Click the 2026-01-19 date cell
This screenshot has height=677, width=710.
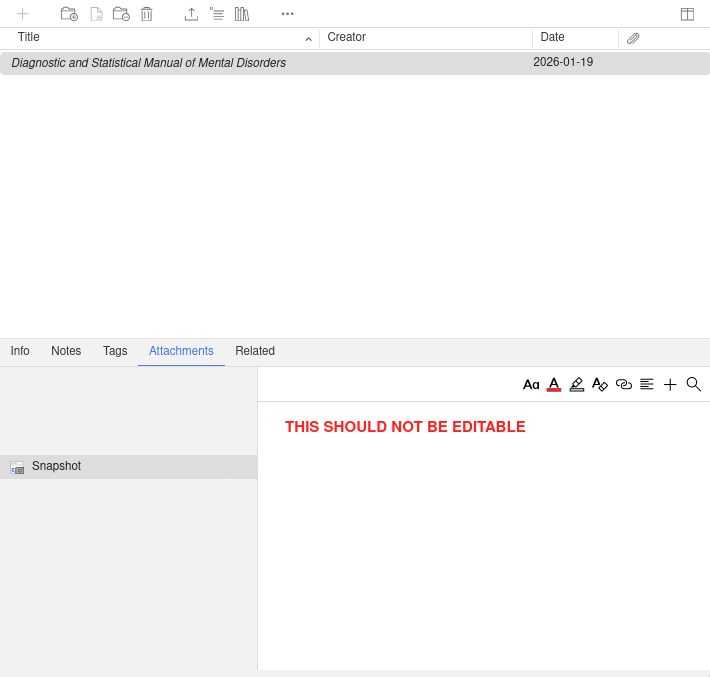click(563, 62)
